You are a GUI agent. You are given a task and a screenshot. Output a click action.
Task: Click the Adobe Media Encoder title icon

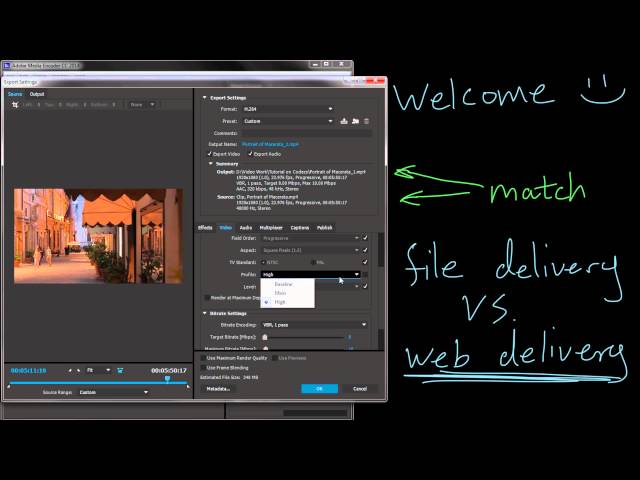click(x=7, y=65)
